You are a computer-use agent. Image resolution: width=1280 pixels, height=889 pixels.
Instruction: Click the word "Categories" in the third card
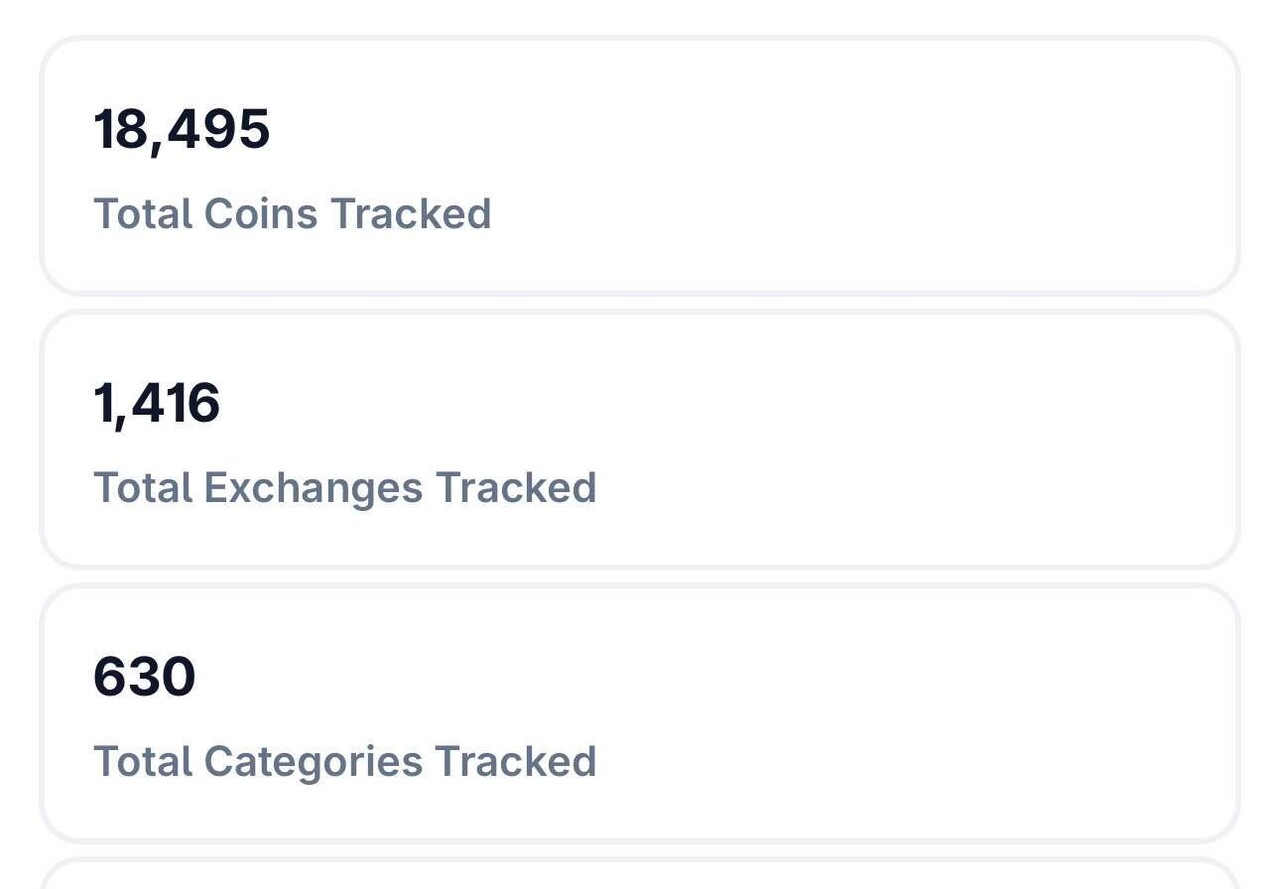[x=313, y=762]
